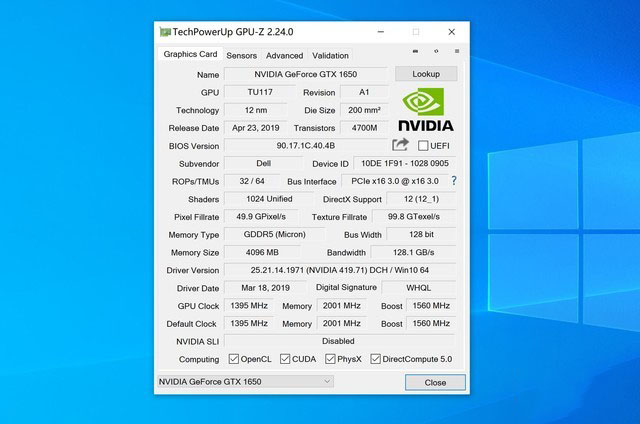Viewport: 640px width, 424px height.
Task: Switch to the Sensors tab
Action: (x=242, y=55)
